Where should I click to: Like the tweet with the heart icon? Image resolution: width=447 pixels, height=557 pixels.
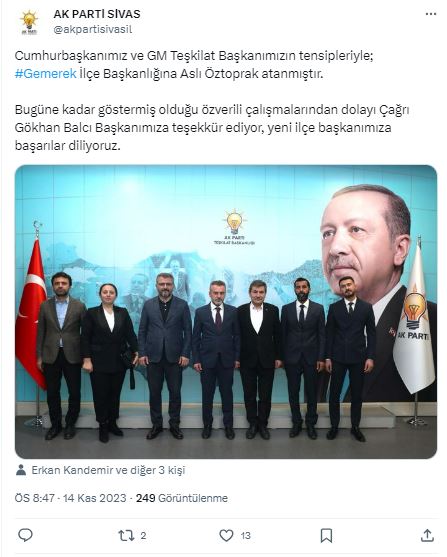tap(226, 535)
